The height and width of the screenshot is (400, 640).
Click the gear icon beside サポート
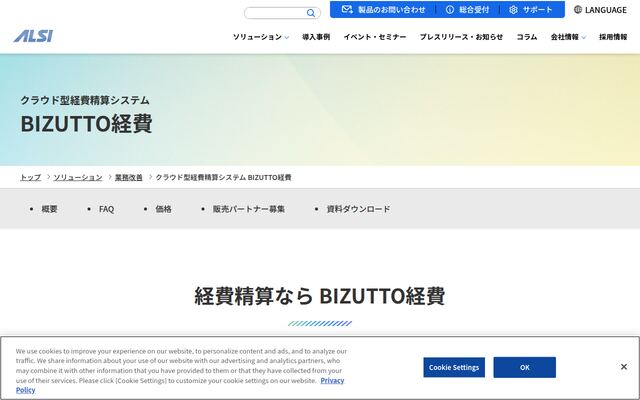click(x=513, y=9)
